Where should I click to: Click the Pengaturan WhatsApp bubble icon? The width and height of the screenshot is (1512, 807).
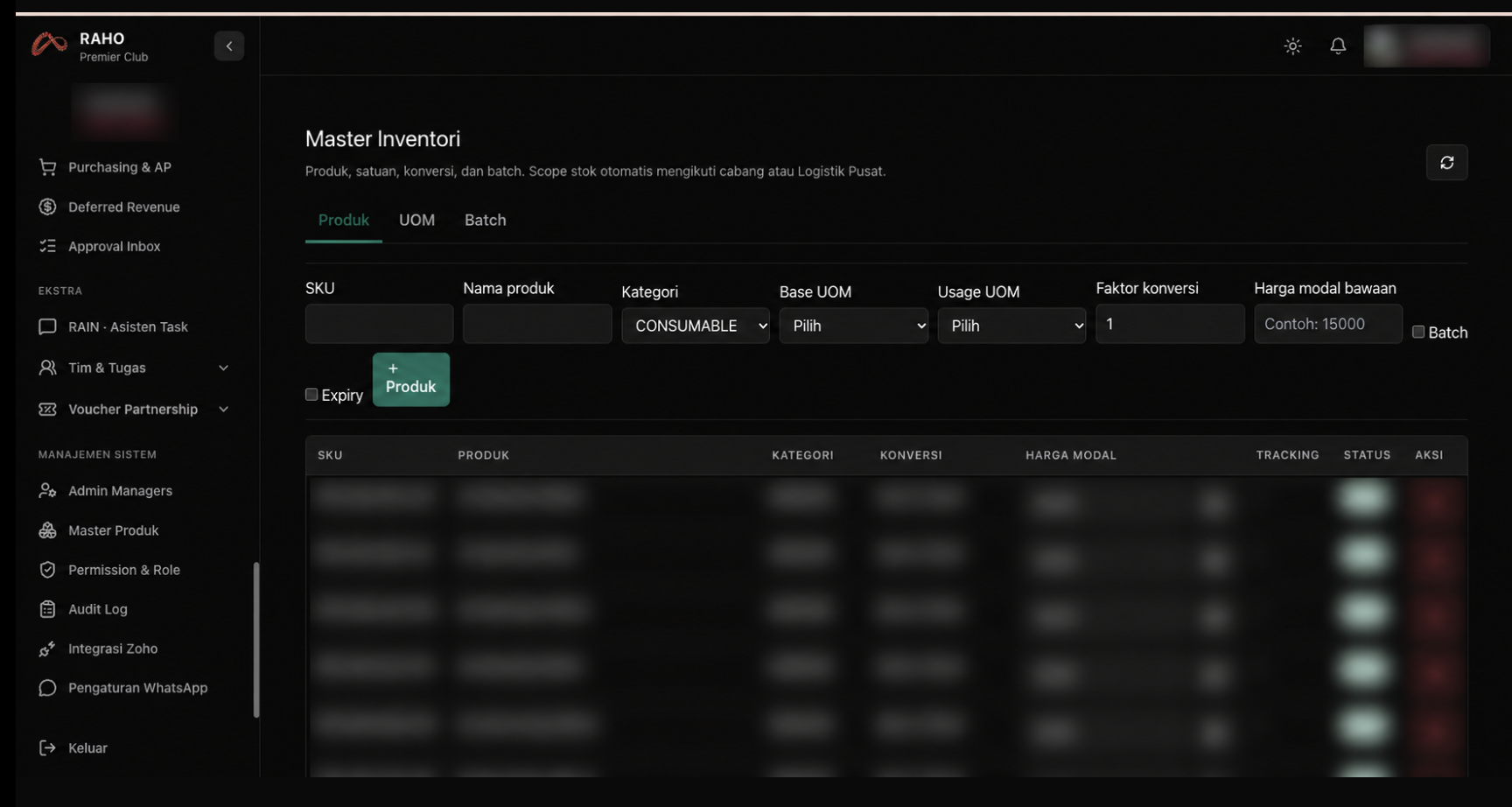[48, 688]
